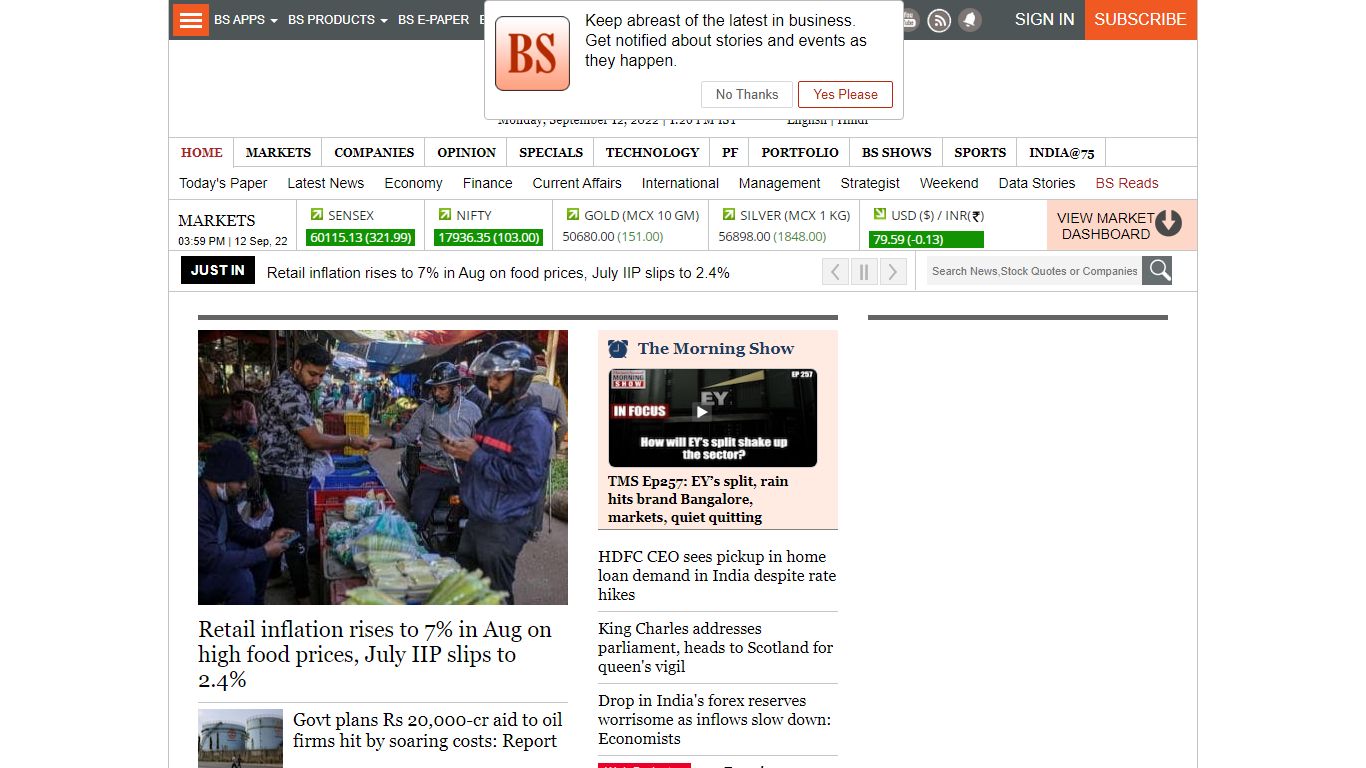
Task: Click the magnifier search button
Action: pos(1157,271)
